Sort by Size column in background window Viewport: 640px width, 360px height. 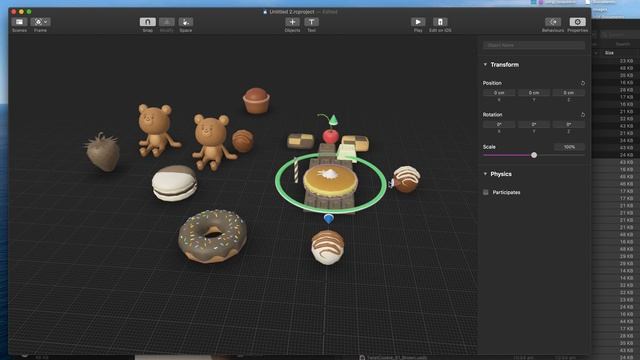[609, 53]
